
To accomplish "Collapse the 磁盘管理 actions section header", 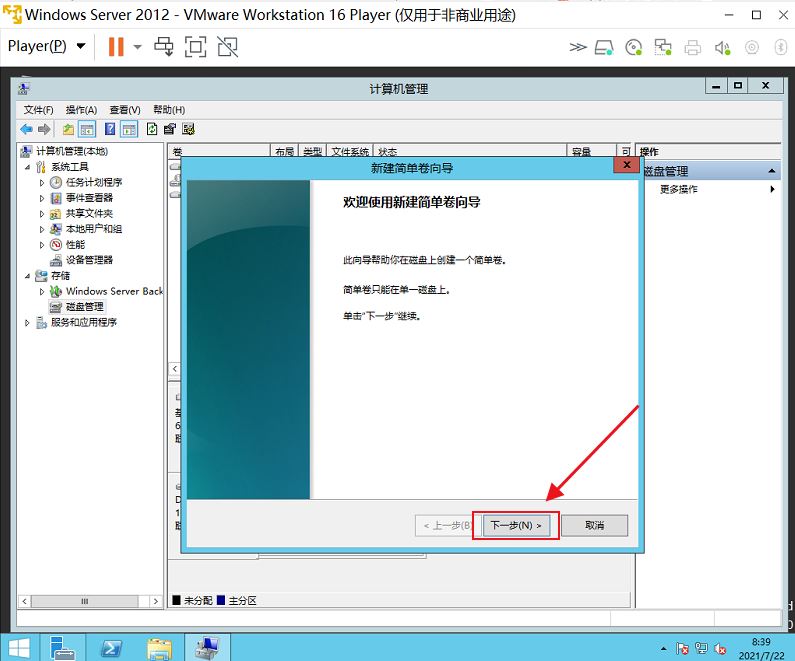I will pos(771,171).
